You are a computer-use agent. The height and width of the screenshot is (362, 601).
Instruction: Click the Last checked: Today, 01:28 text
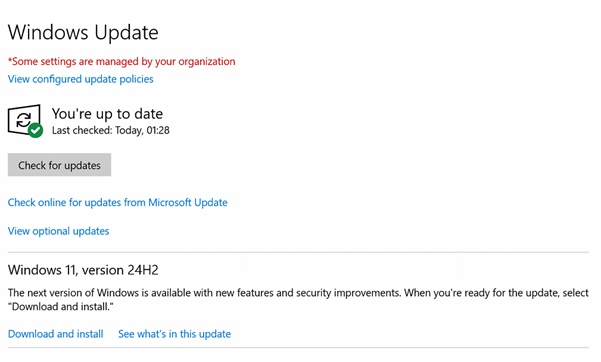tap(111, 130)
